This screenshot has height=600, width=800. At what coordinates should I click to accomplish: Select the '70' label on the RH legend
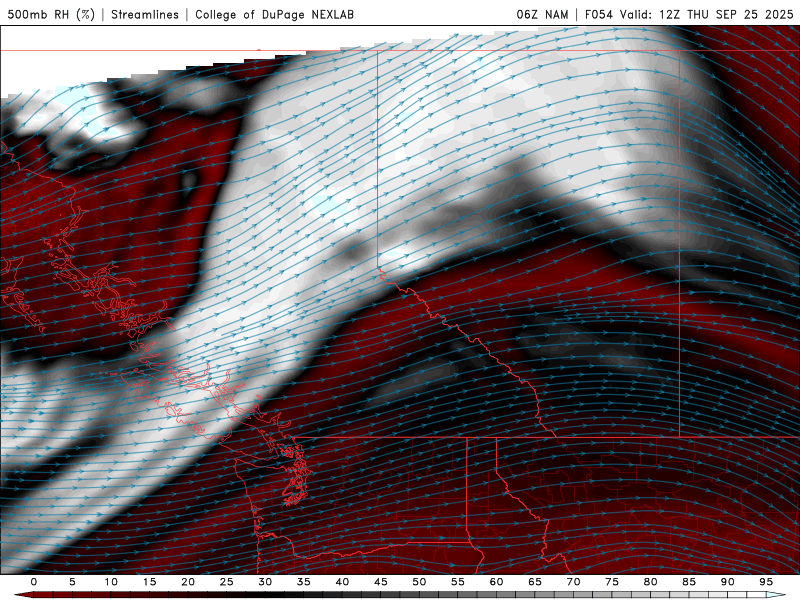573,582
